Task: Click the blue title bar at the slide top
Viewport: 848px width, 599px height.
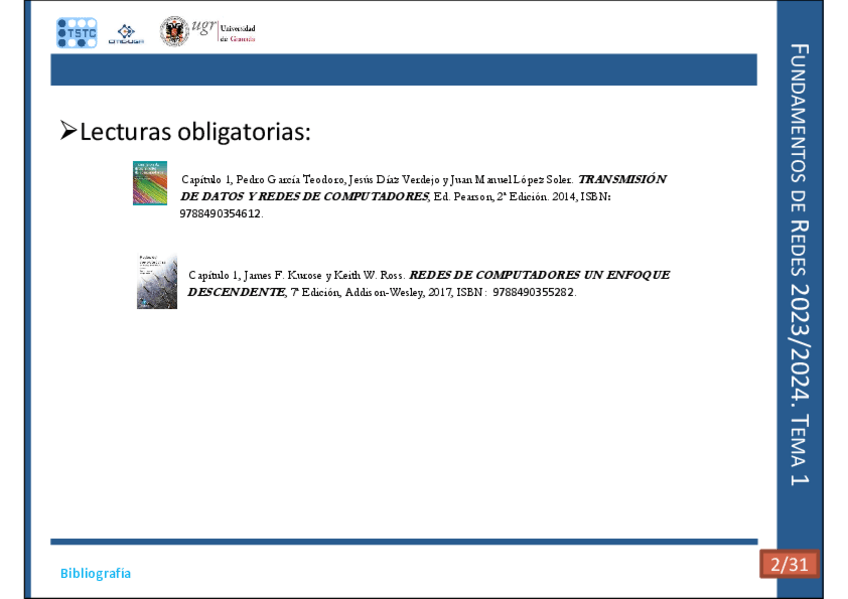Action: click(x=403, y=70)
